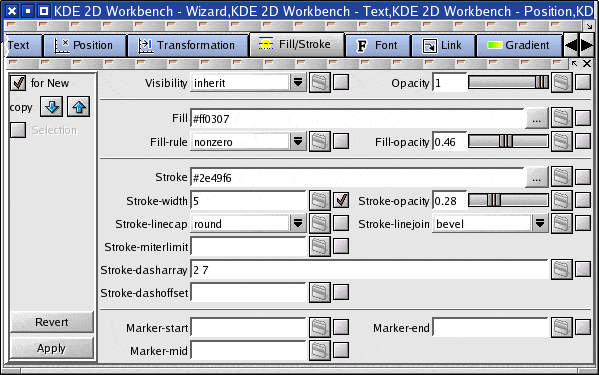This screenshot has width=599, height=375.
Task: Click the Apply button
Action: [52, 348]
